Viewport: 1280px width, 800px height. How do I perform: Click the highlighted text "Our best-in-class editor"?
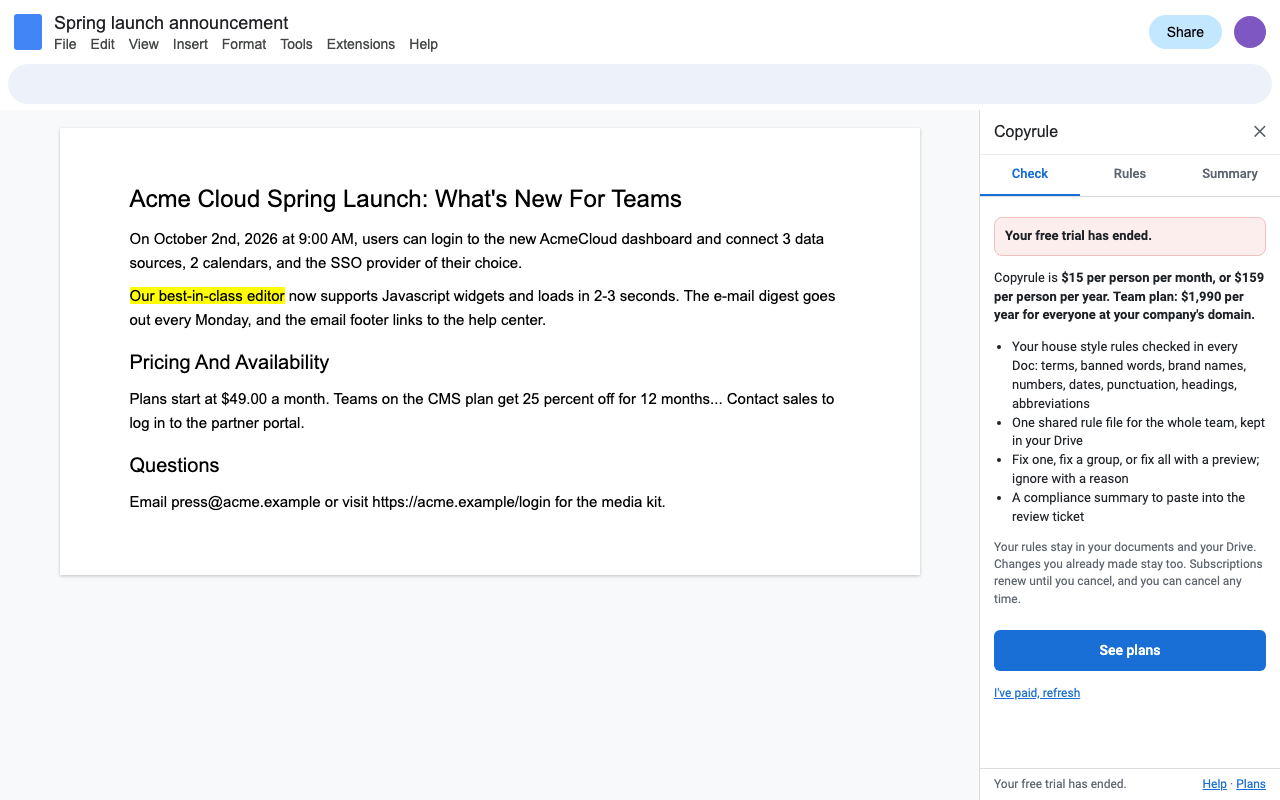coord(207,296)
